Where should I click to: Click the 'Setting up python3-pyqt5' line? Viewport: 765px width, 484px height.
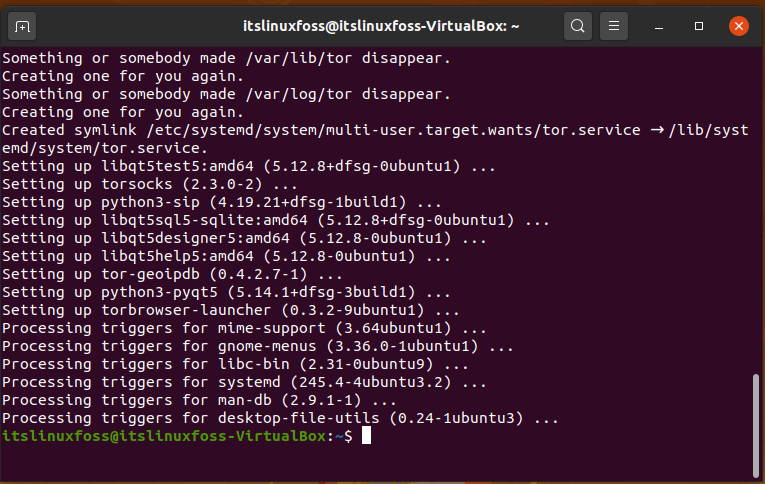(x=226, y=292)
